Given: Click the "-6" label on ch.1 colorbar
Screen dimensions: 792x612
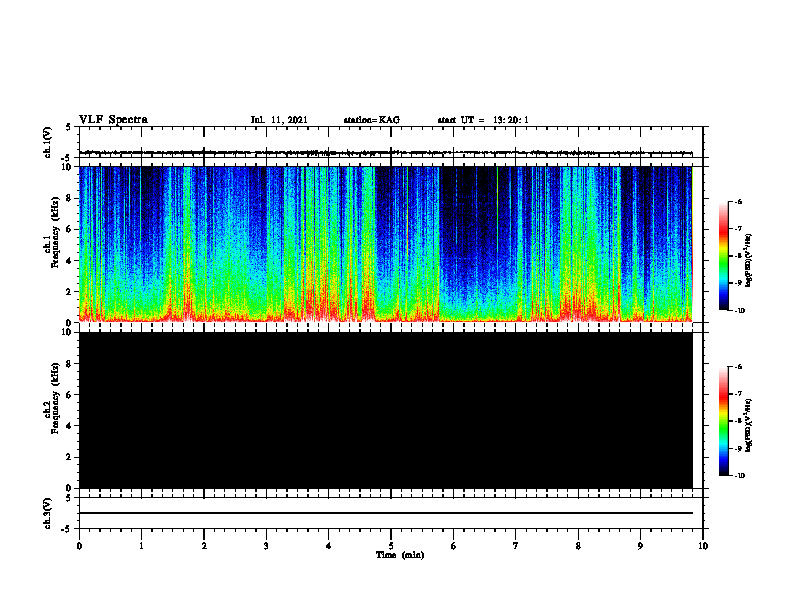Looking at the screenshot, I should click(738, 201).
